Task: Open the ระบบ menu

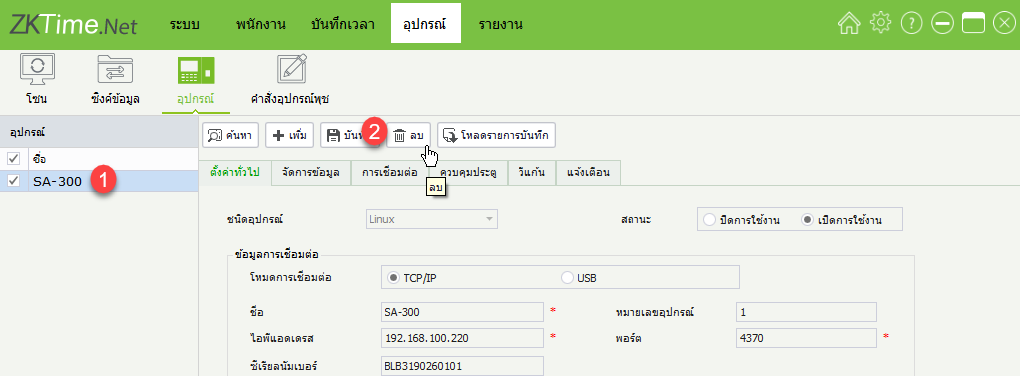Action: [x=184, y=25]
